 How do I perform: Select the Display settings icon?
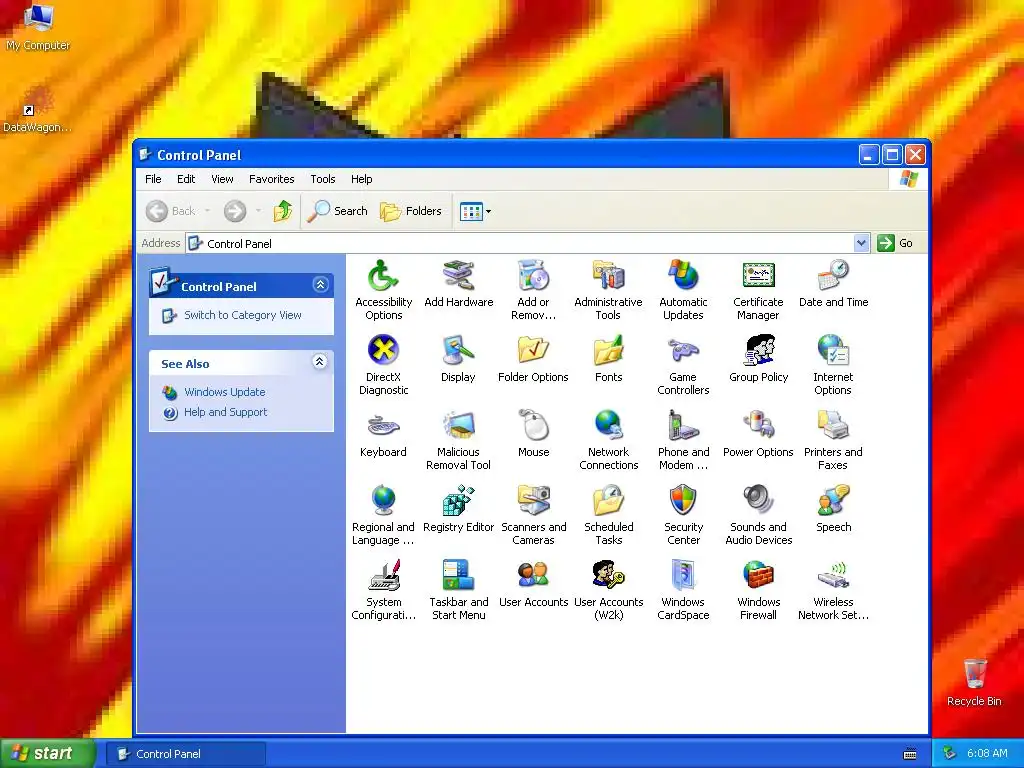tap(458, 351)
